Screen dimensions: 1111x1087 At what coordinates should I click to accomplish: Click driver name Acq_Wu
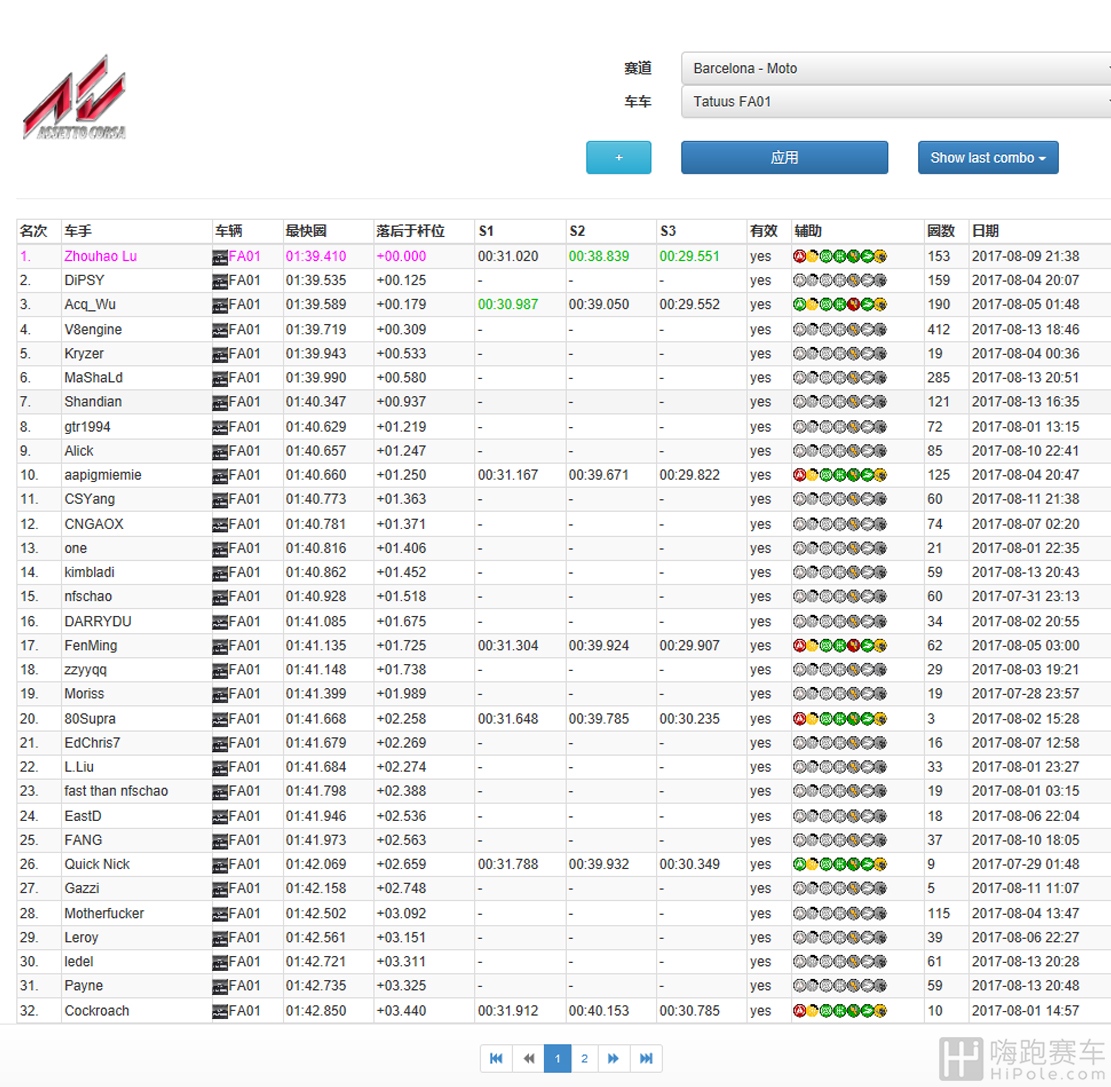click(90, 305)
